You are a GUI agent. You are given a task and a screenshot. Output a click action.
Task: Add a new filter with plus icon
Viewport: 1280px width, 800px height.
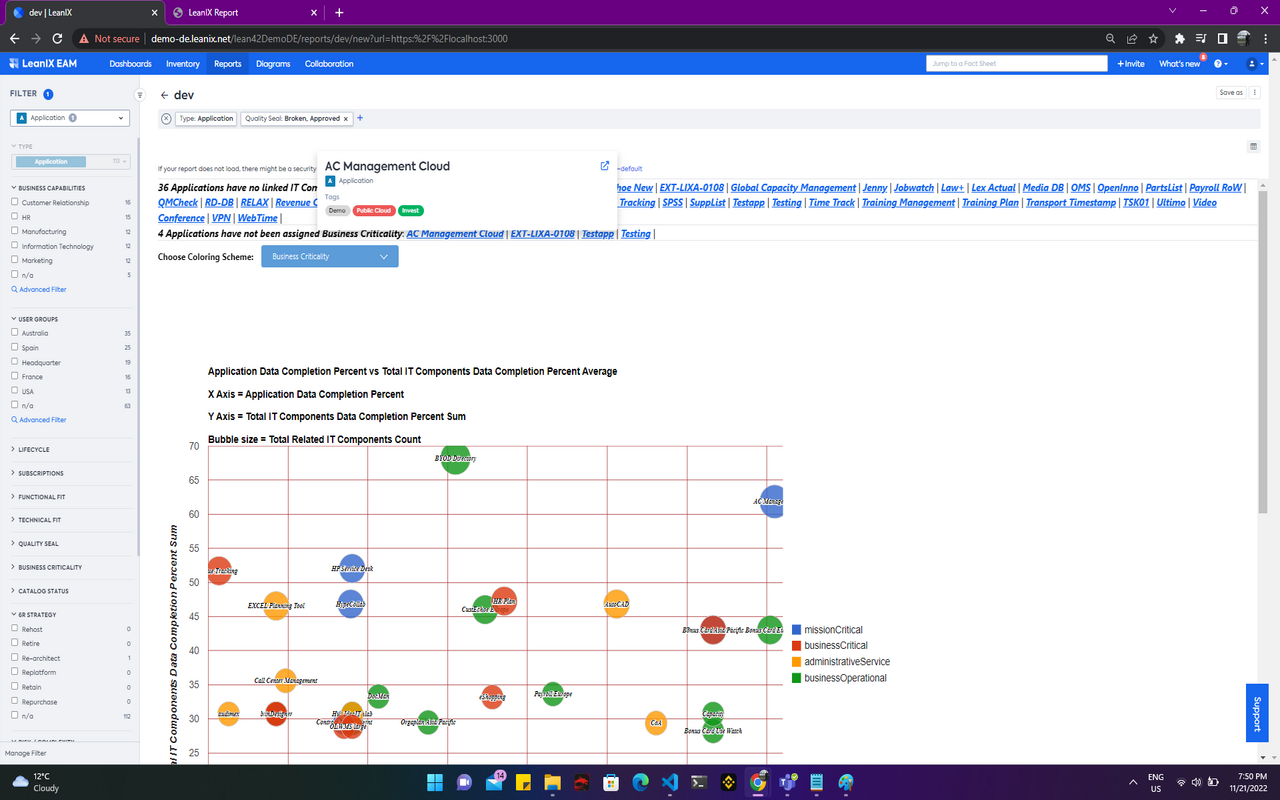click(360, 118)
